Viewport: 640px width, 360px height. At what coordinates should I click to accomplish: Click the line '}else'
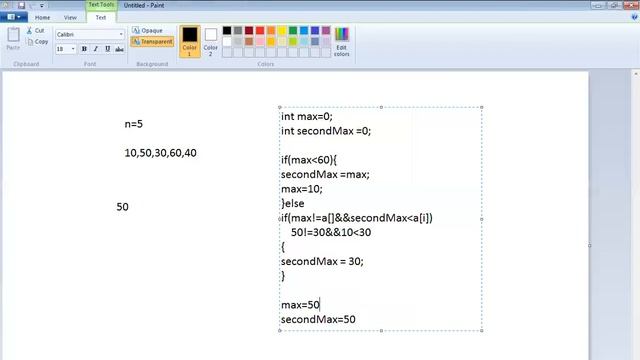tap(293, 203)
